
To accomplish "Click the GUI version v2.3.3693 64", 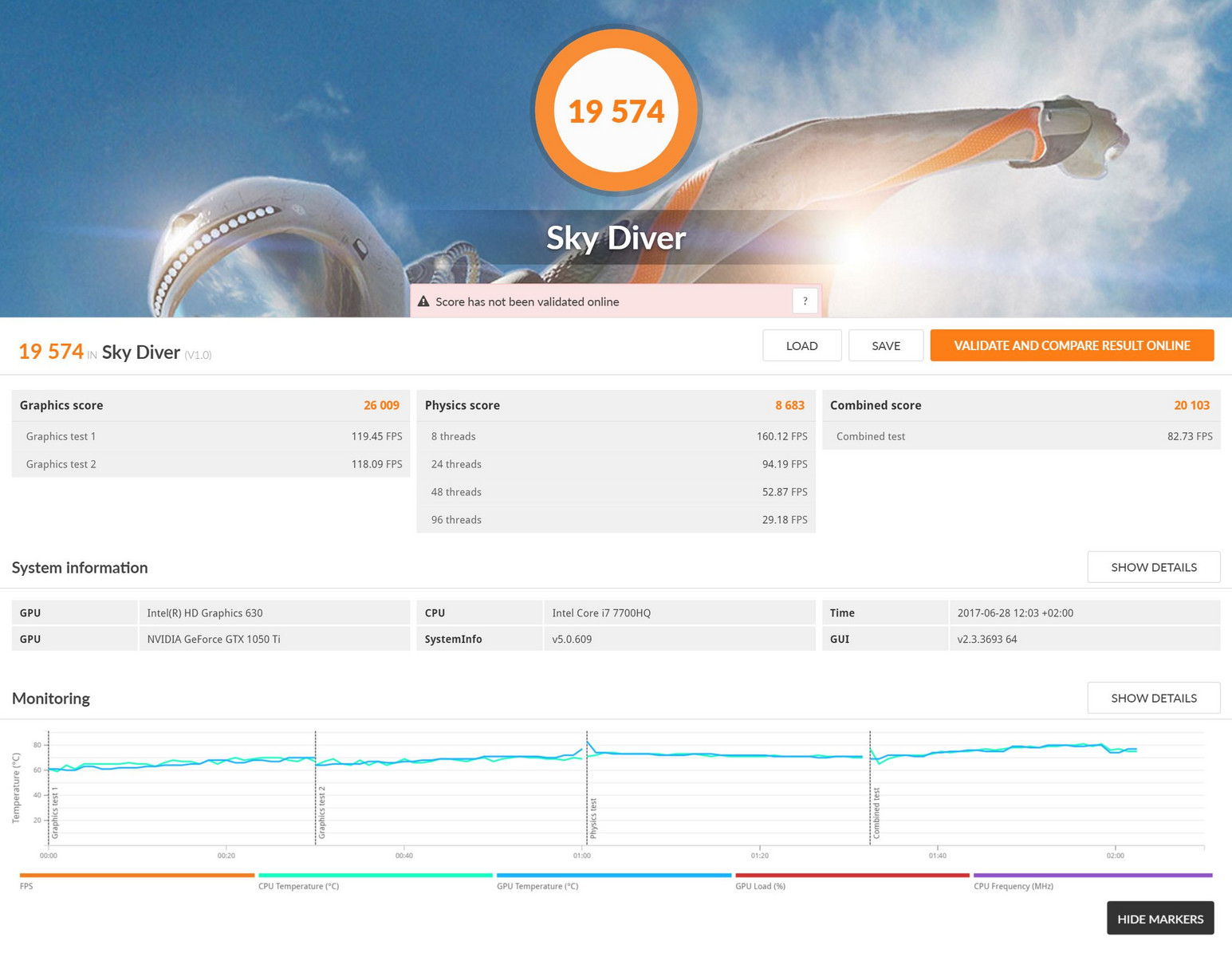I will click(1084, 639).
